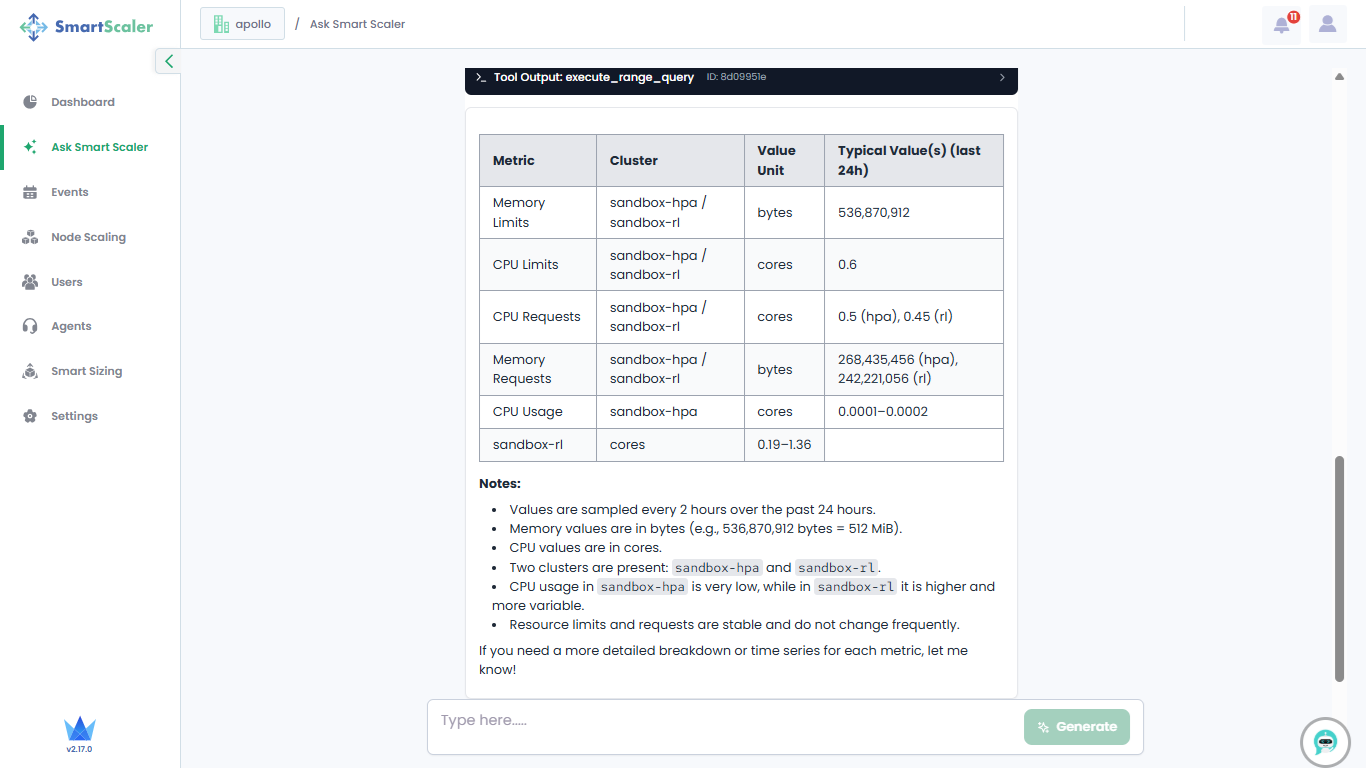Click the Settings gear icon
The width and height of the screenshot is (1366, 768).
(x=30, y=416)
